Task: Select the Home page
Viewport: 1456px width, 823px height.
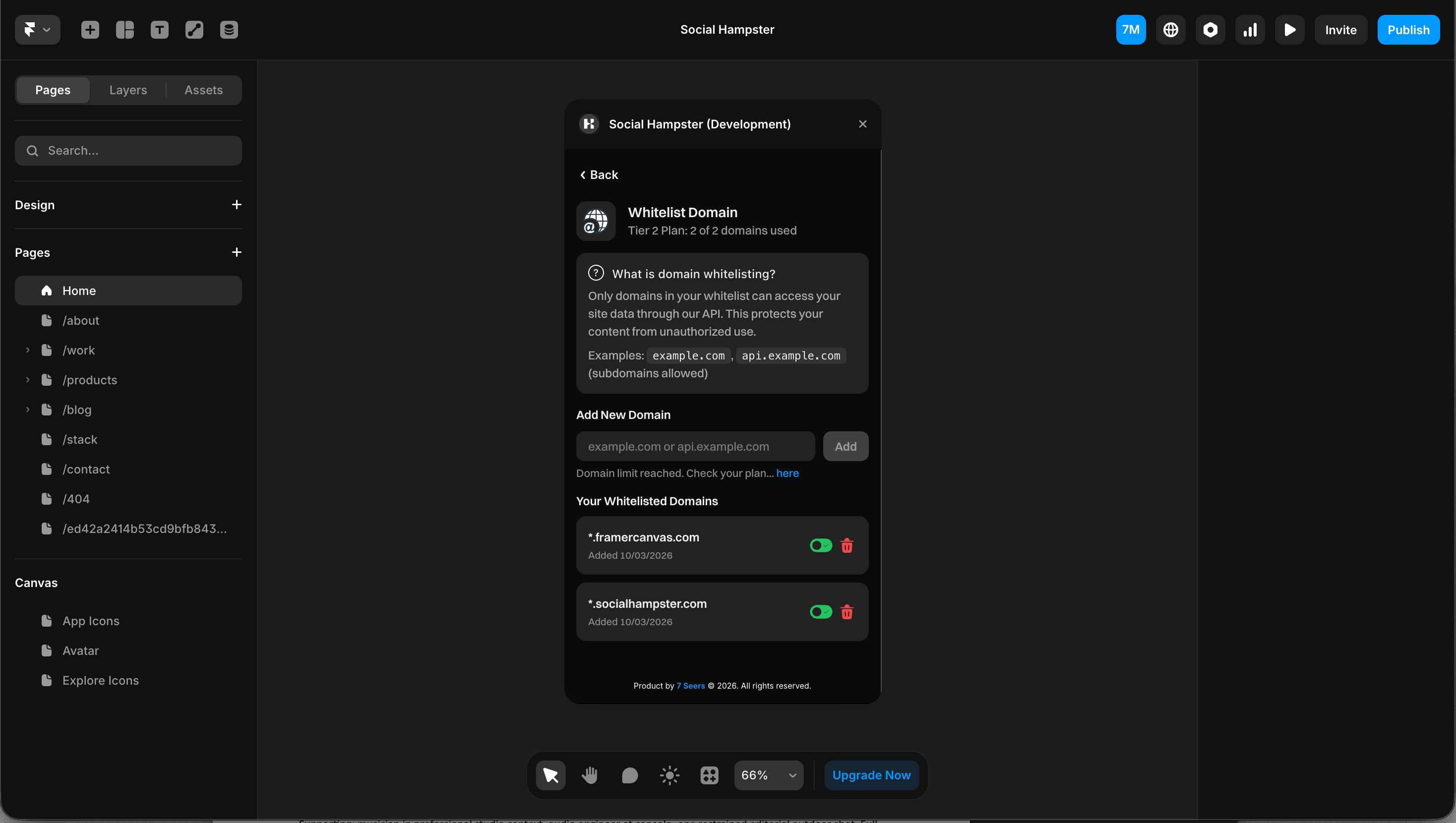Action: (x=128, y=291)
